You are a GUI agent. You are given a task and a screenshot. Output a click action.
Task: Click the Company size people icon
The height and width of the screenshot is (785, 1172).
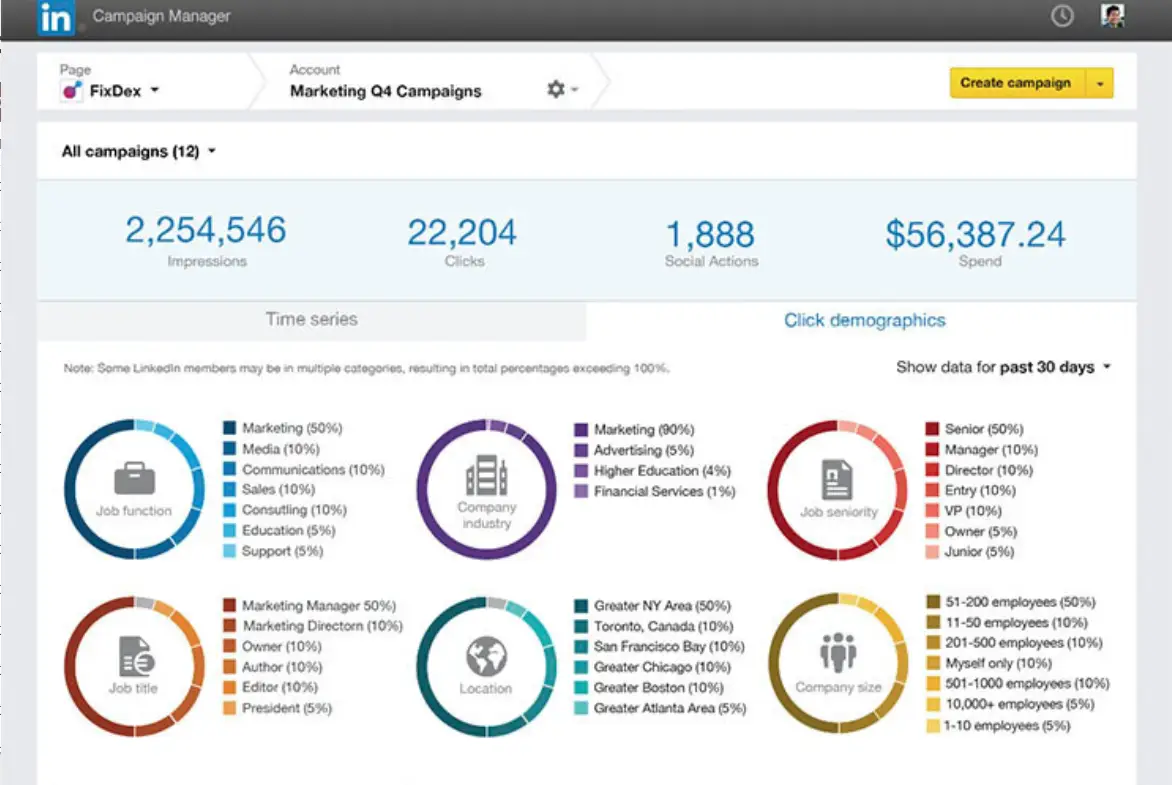tap(837, 655)
